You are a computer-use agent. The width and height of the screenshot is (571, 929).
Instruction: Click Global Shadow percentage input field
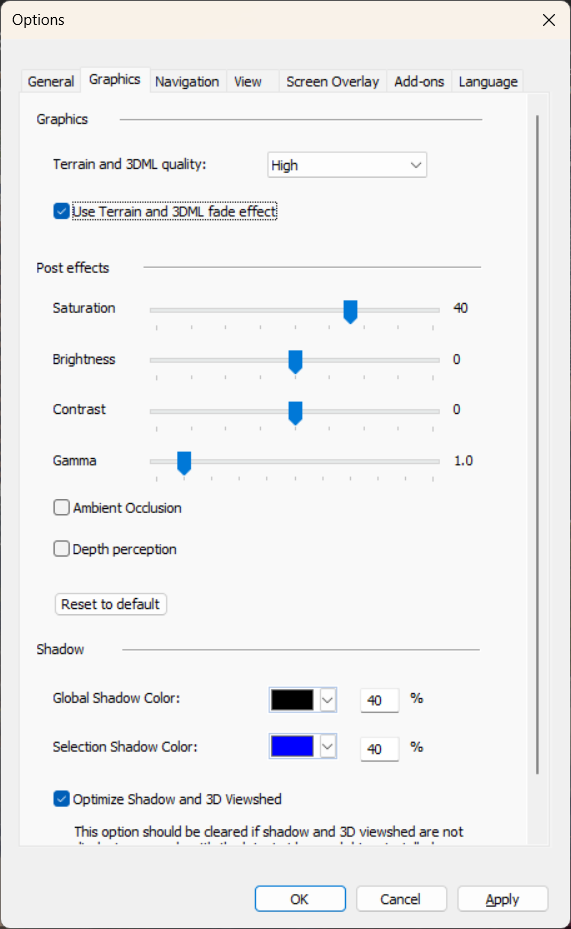pos(380,700)
